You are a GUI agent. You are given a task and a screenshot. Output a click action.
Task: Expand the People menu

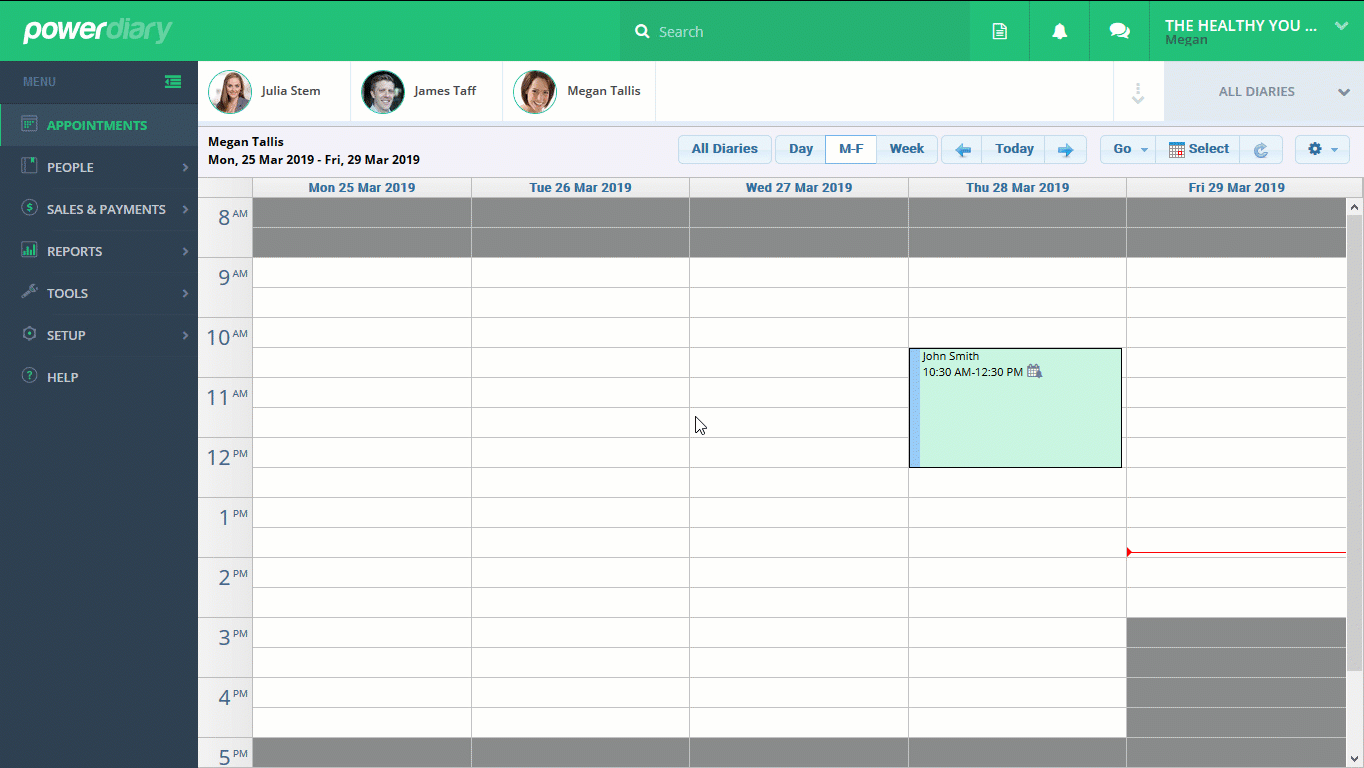[x=99, y=167]
